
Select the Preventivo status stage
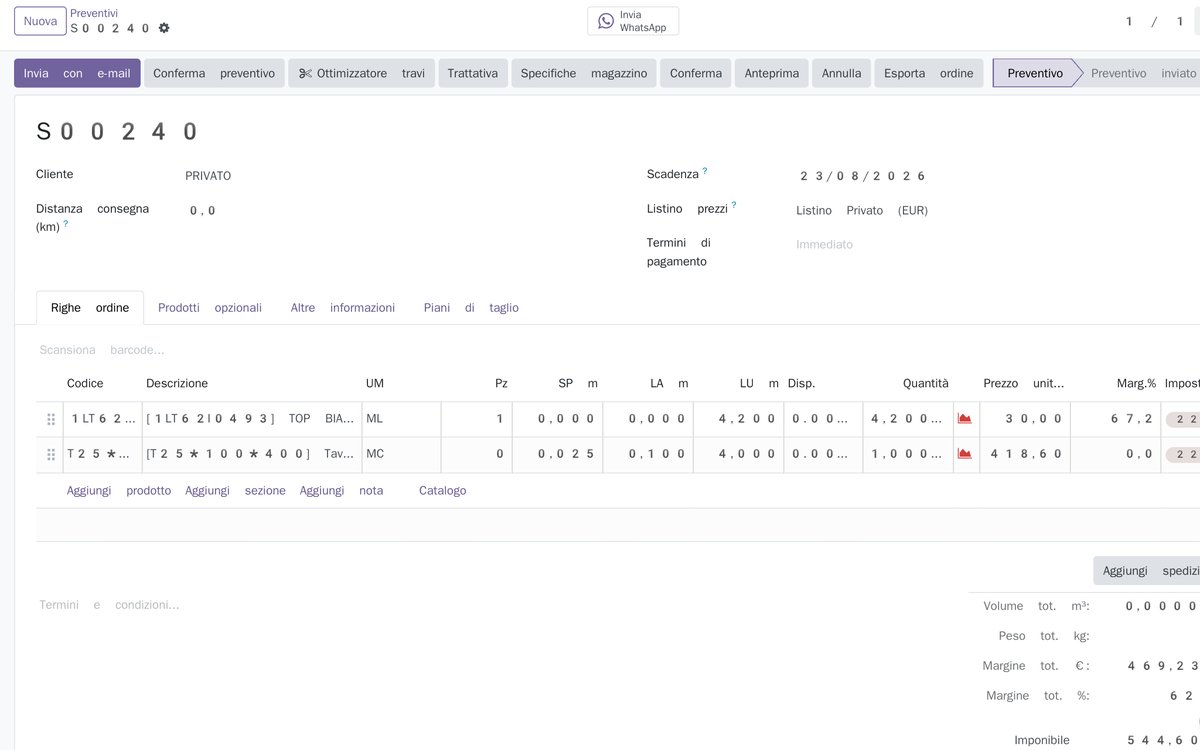[x=1035, y=73]
